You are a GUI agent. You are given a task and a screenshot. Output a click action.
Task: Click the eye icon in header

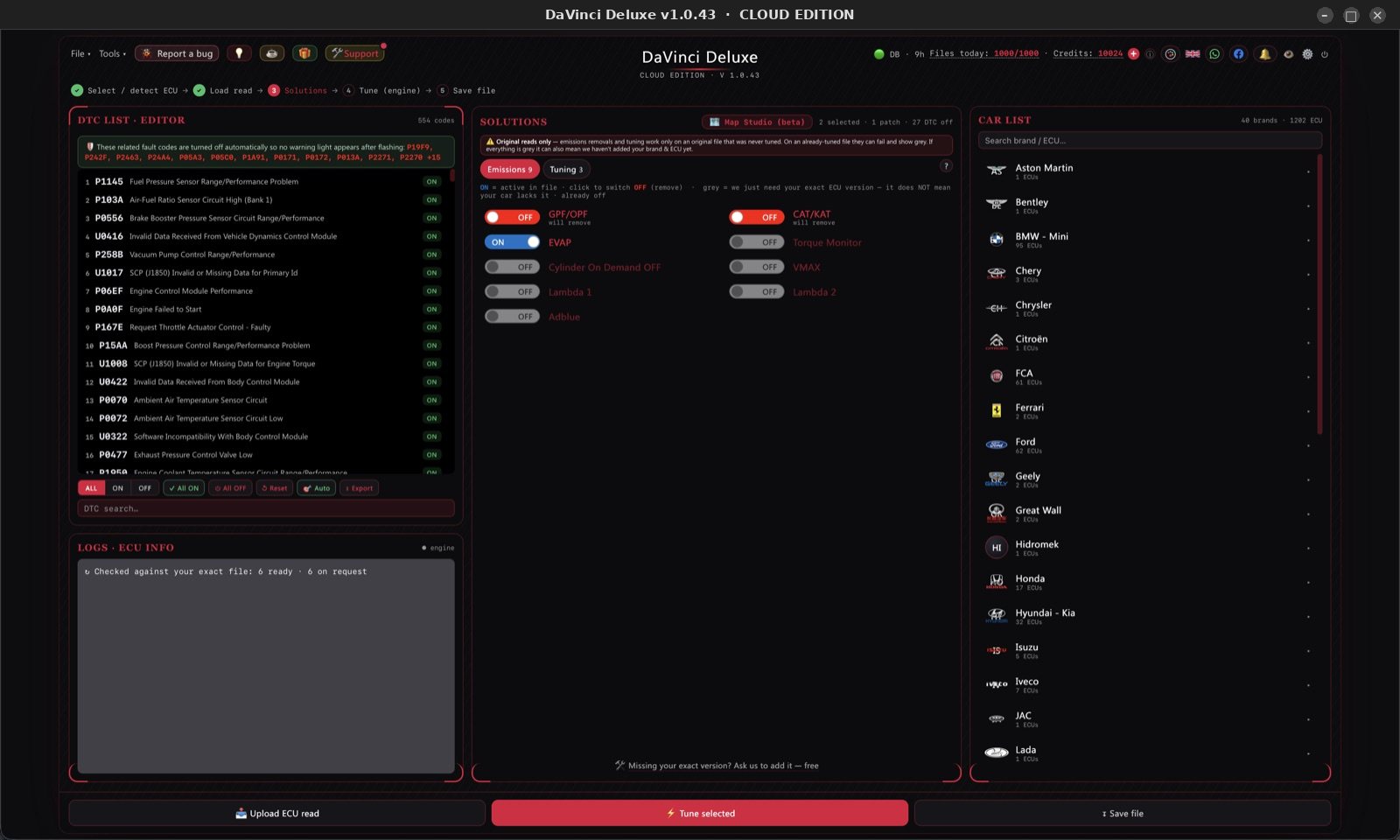click(1288, 54)
